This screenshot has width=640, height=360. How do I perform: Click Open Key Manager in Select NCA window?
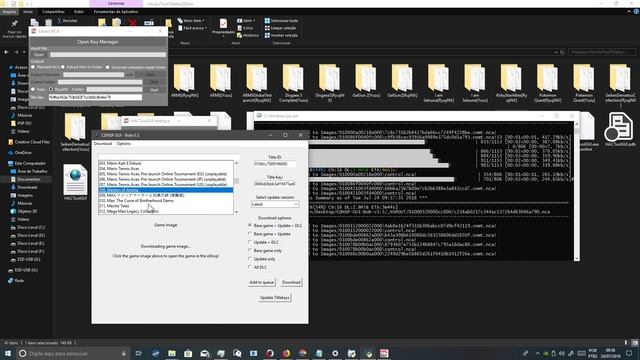coord(98,42)
